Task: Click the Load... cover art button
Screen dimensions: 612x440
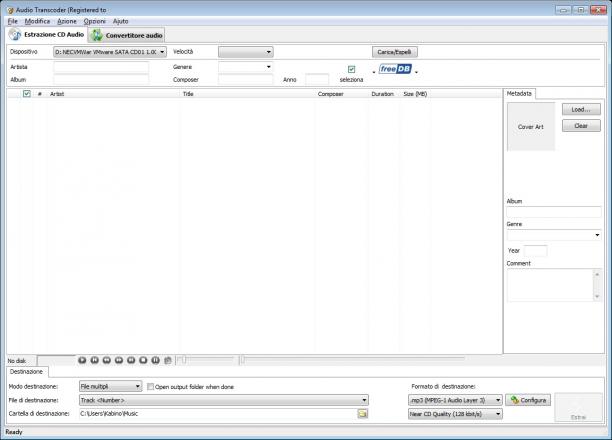Action: pyautogui.click(x=581, y=110)
